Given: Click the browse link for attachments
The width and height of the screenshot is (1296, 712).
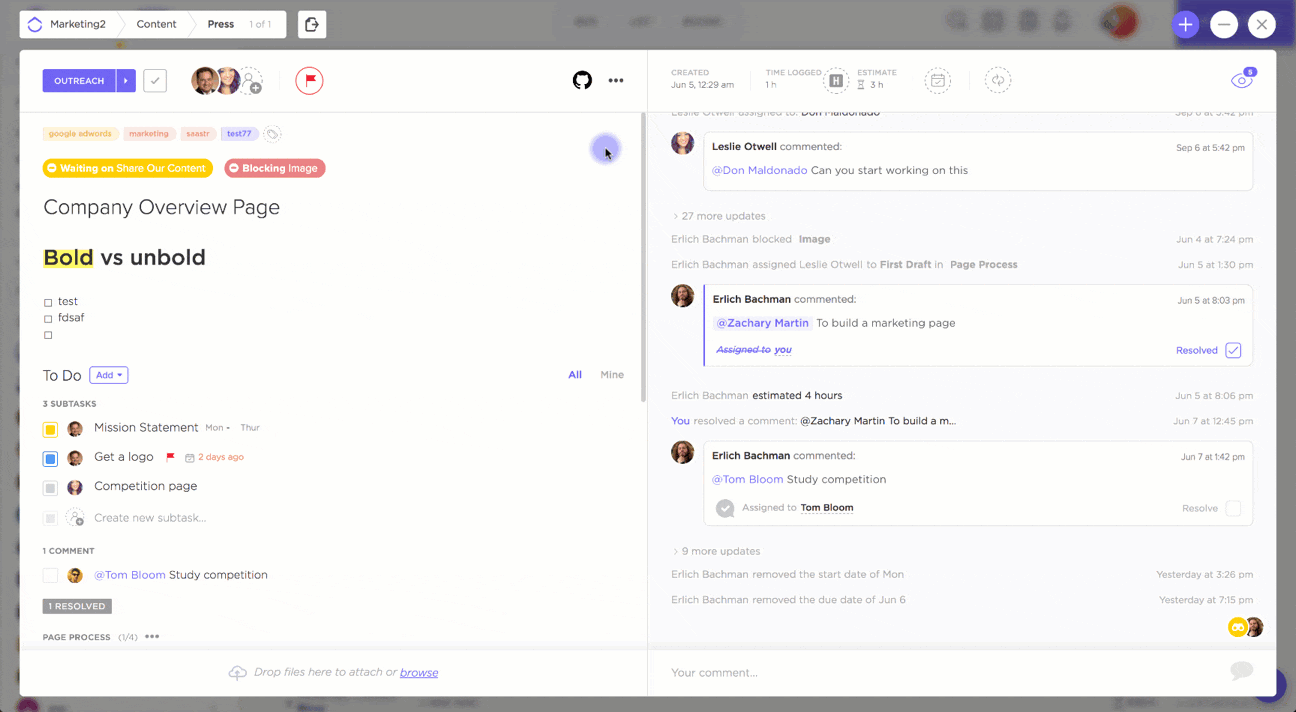Looking at the screenshot, I should 419,673.
